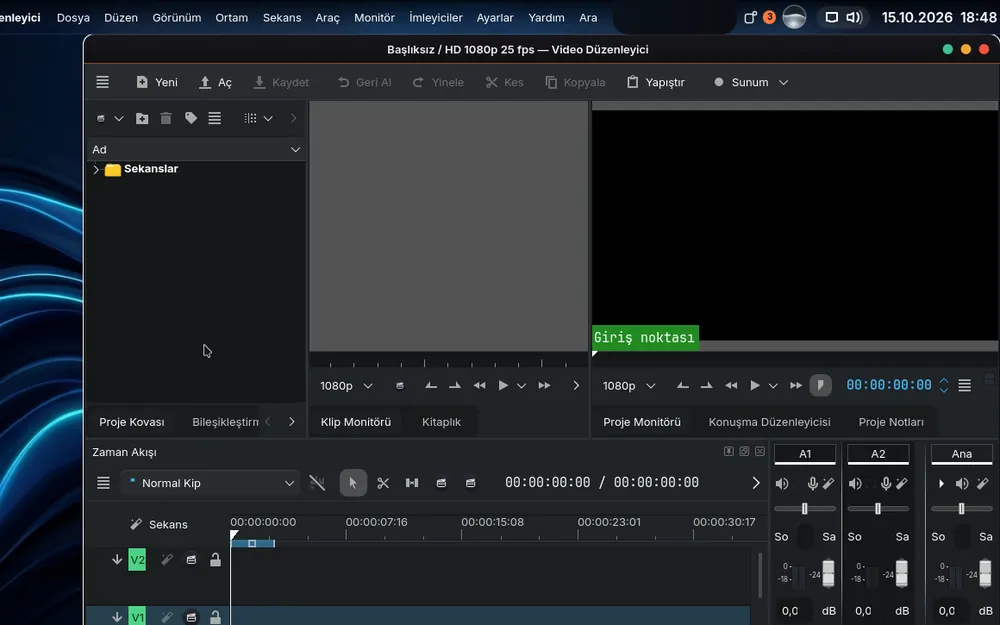This screenshot has height=625, width=1000.
Task: Toggle lock on the V2 track
Action: click(x=216, y=560)
